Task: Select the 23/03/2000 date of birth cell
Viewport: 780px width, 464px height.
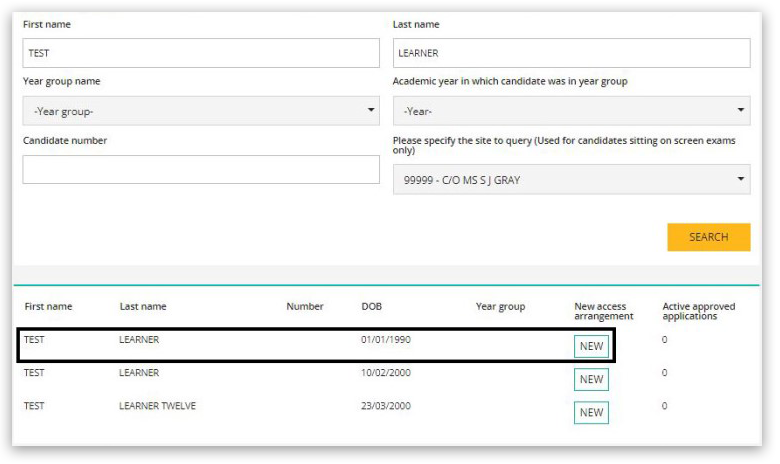Action: 386,405
